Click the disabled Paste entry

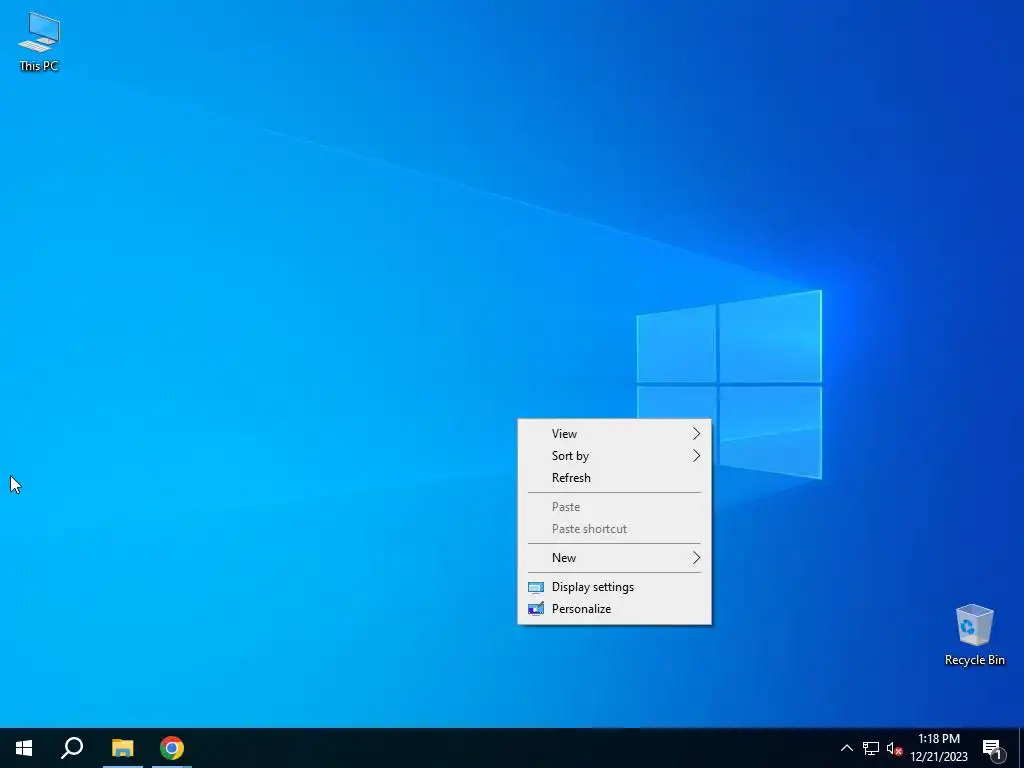[614, 507]
